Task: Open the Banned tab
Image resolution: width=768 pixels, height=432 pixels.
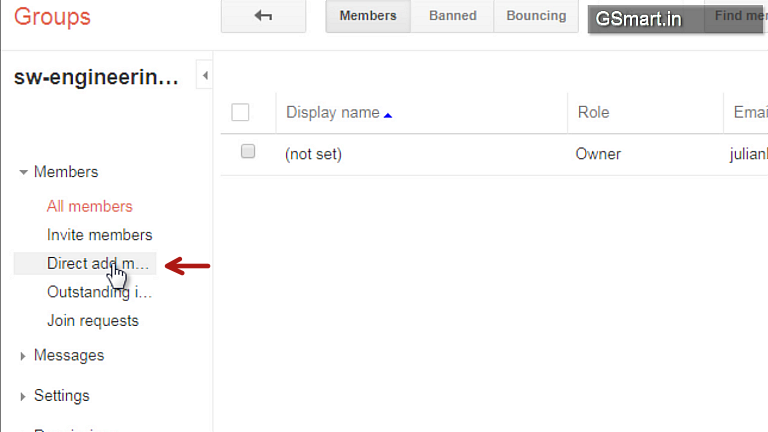Action: click(x=453, y=16)
